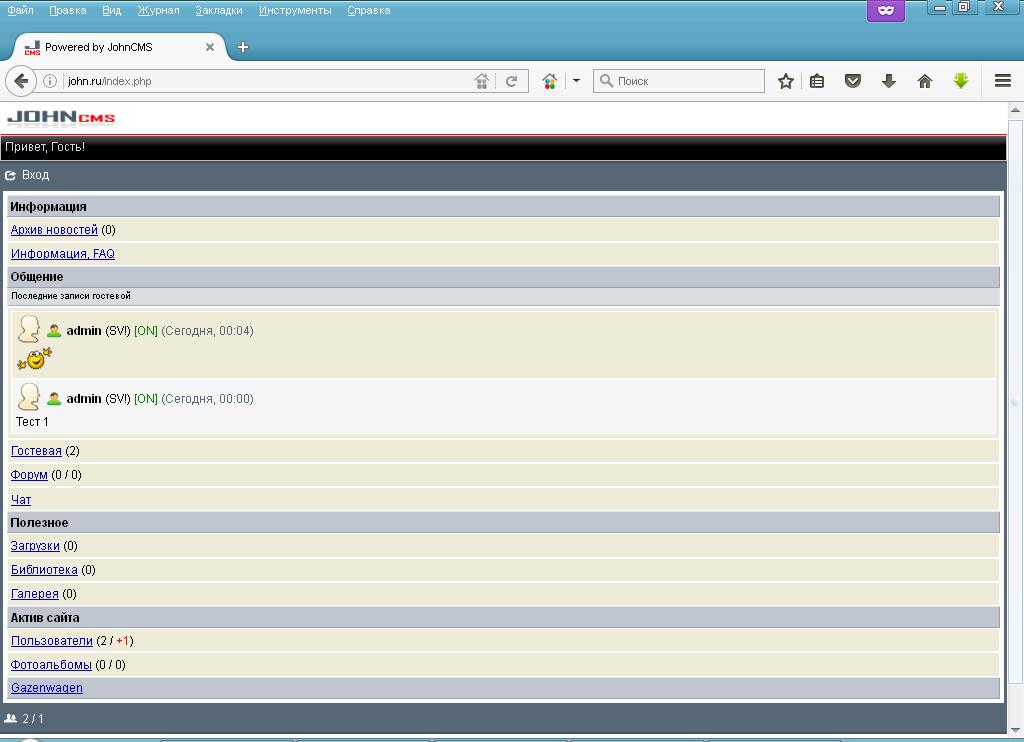
Task: Click the Полезное section header
Action: 503,523
